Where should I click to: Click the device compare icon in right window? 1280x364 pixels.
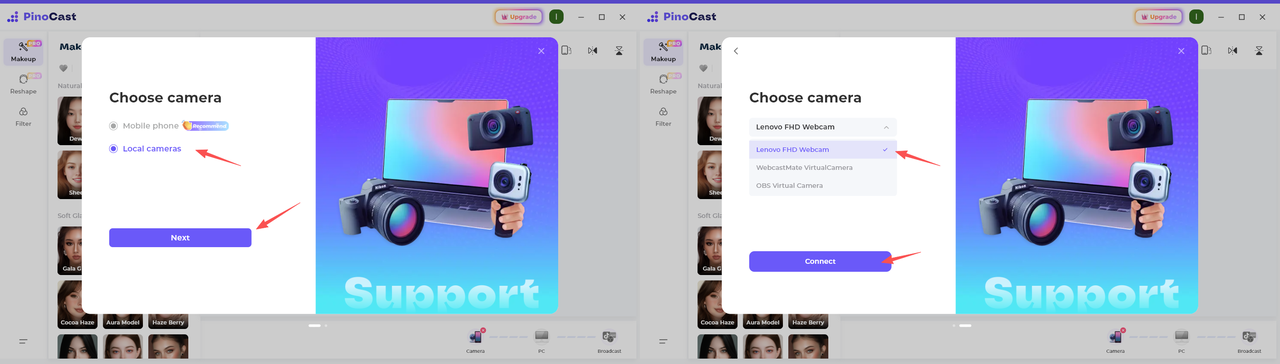[x=1206, y=50]
